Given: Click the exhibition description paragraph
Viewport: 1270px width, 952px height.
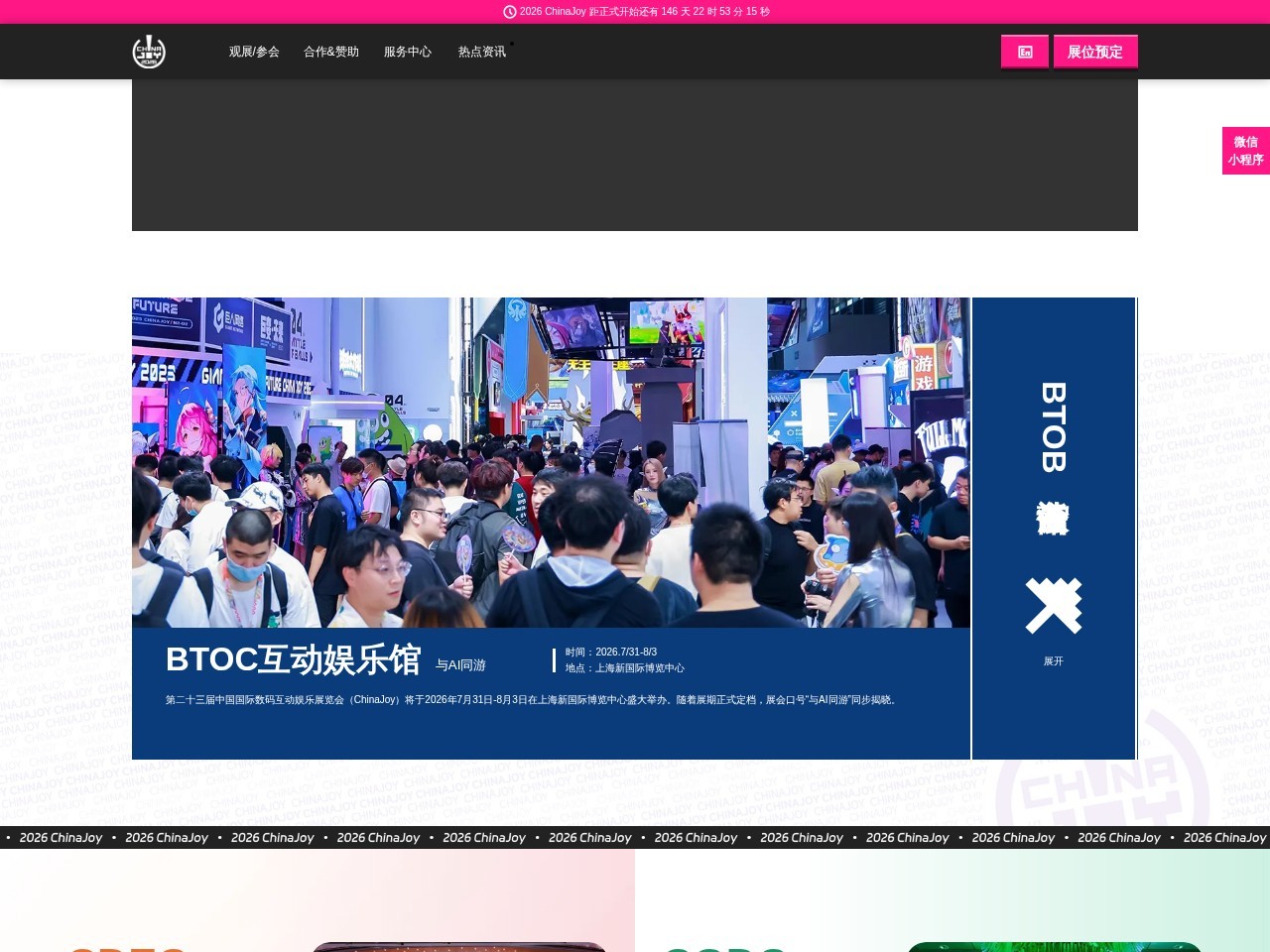Looking at the screenshot, I should pyautogui.click(x=533, y=700).
